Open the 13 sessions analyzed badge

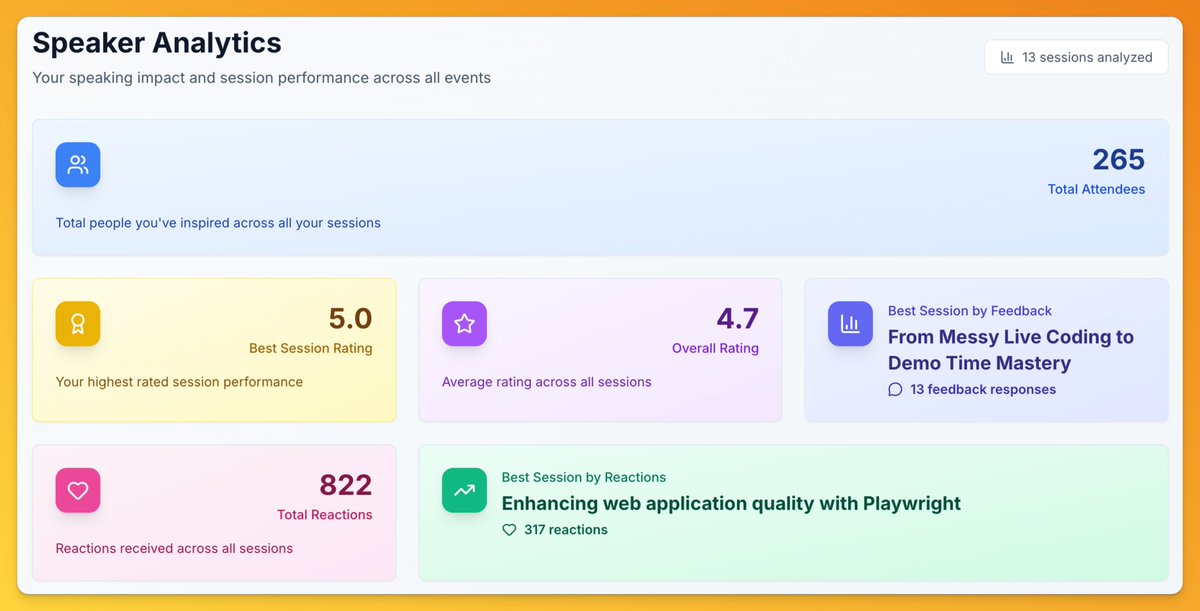1076,57
